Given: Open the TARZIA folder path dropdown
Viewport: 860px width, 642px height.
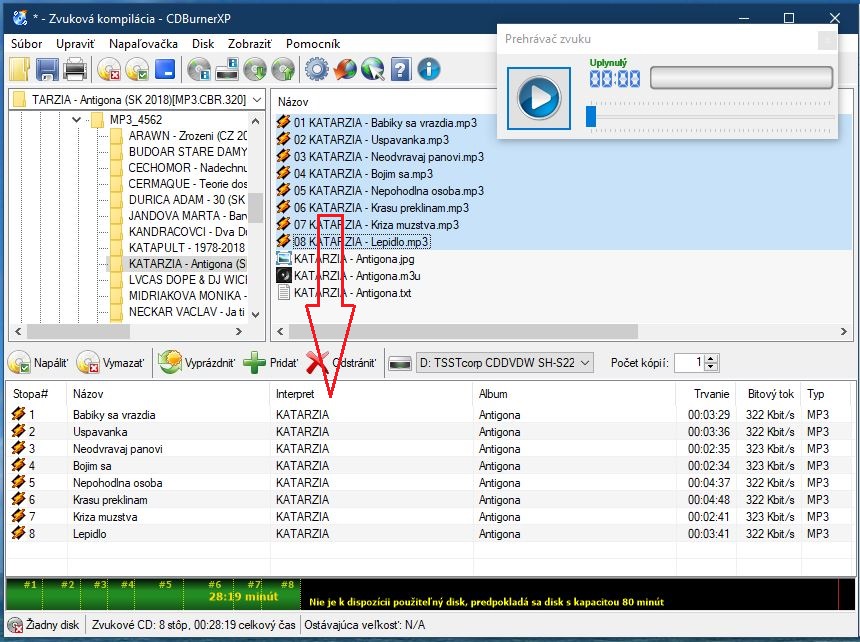Looking at the screenshot, I should [257, 100].
